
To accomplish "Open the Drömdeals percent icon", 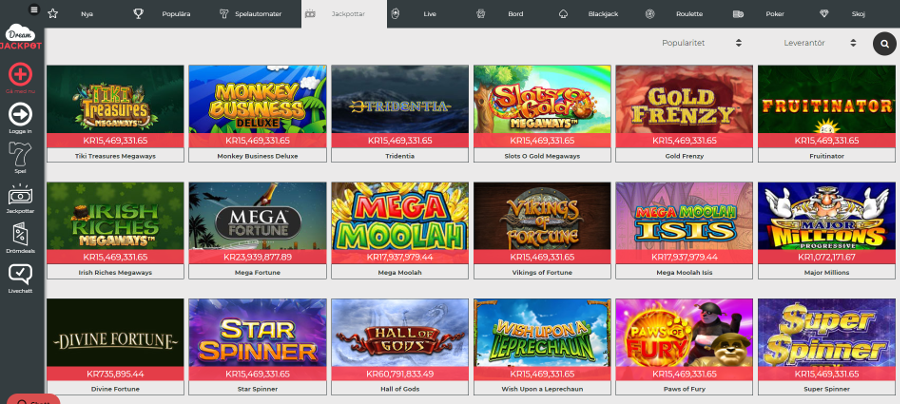I will coord(20,235).
